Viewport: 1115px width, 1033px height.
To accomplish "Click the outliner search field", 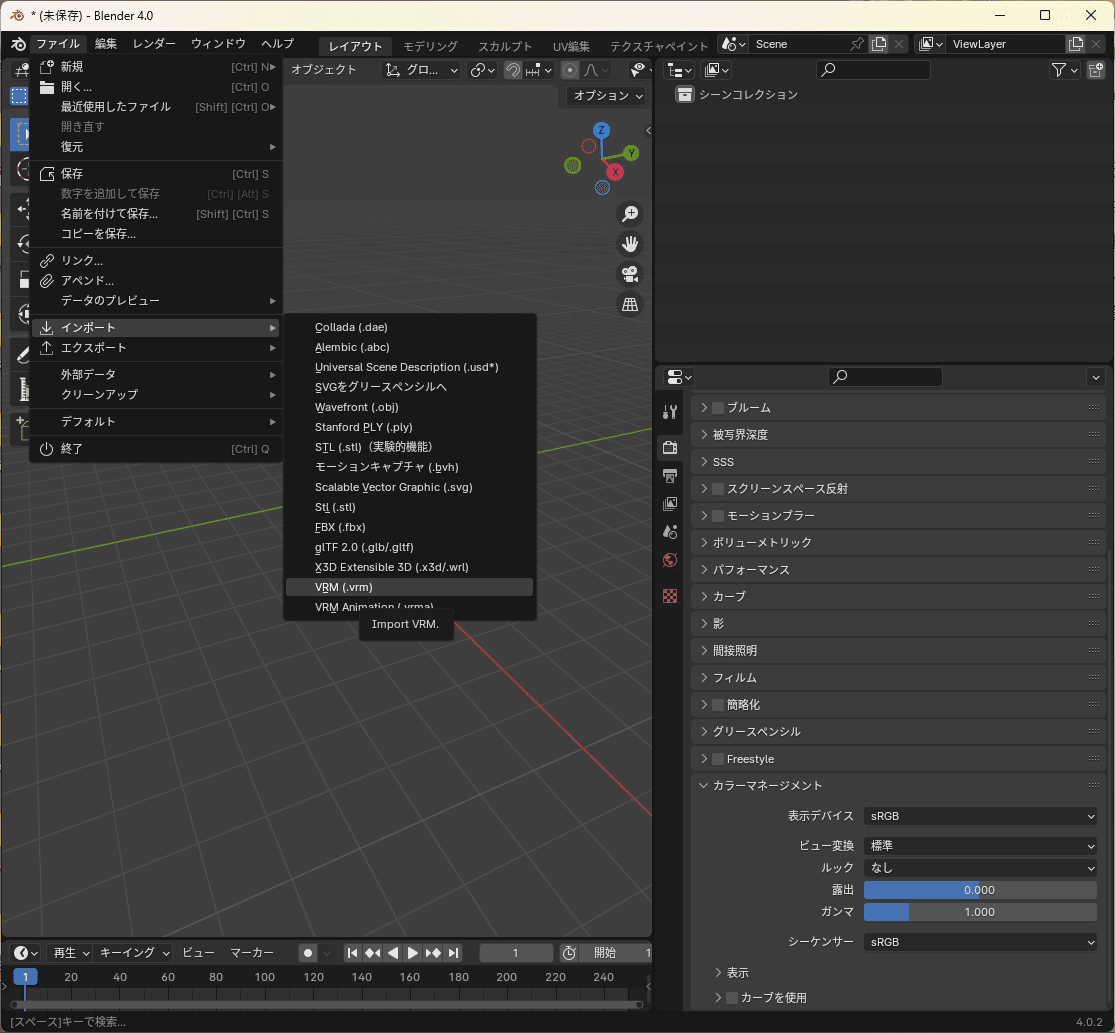I will (x=873, y=70).
